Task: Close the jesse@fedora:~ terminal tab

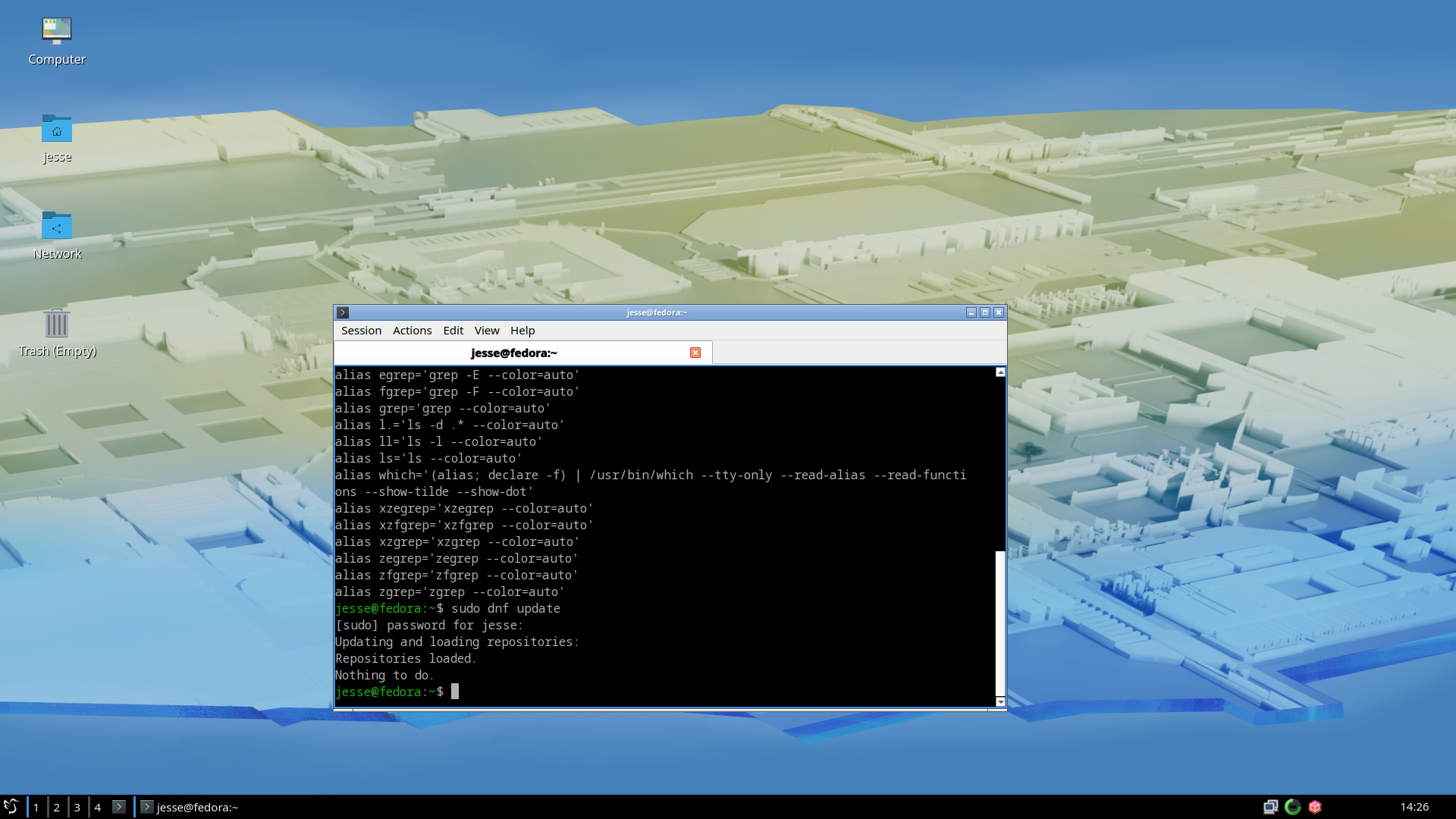Action: point(695,353)
